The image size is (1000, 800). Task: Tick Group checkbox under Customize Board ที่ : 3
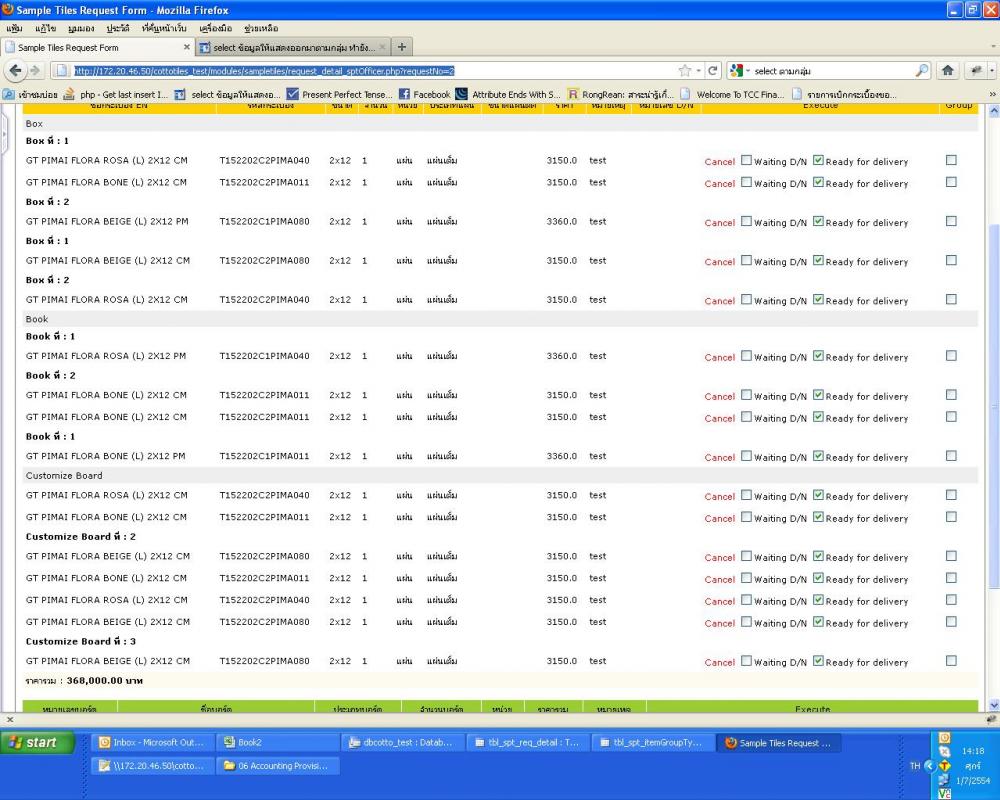click(952, 661)
